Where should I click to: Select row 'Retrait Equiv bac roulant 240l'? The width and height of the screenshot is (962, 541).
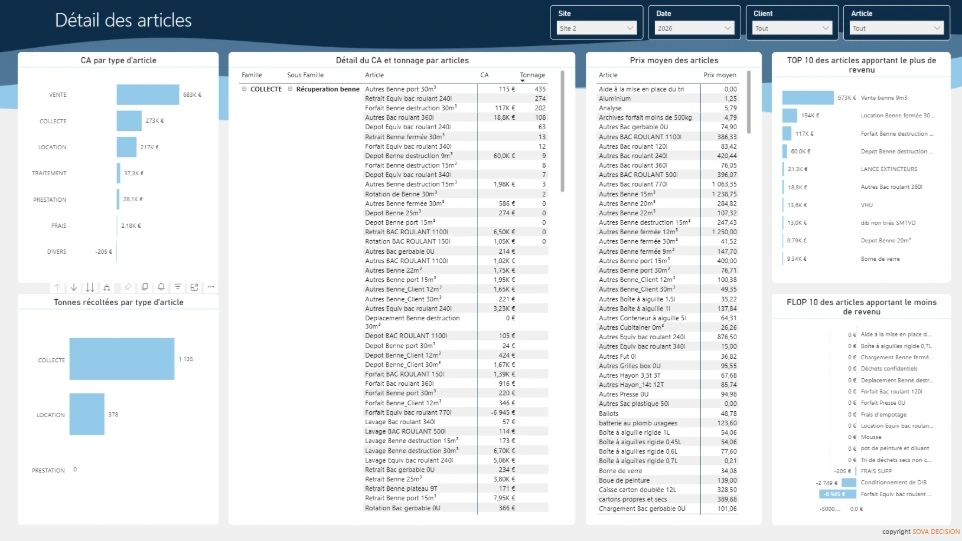click(455, 98)
